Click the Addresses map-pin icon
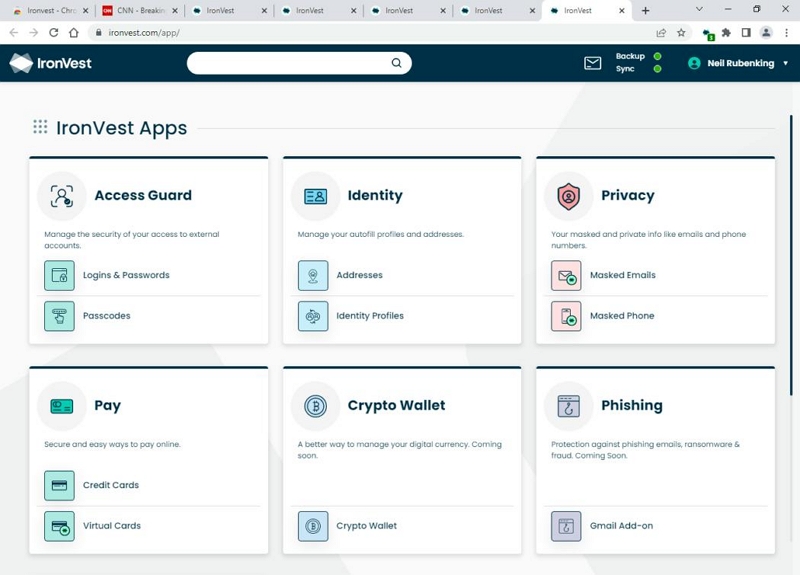 tap(313, 276)
